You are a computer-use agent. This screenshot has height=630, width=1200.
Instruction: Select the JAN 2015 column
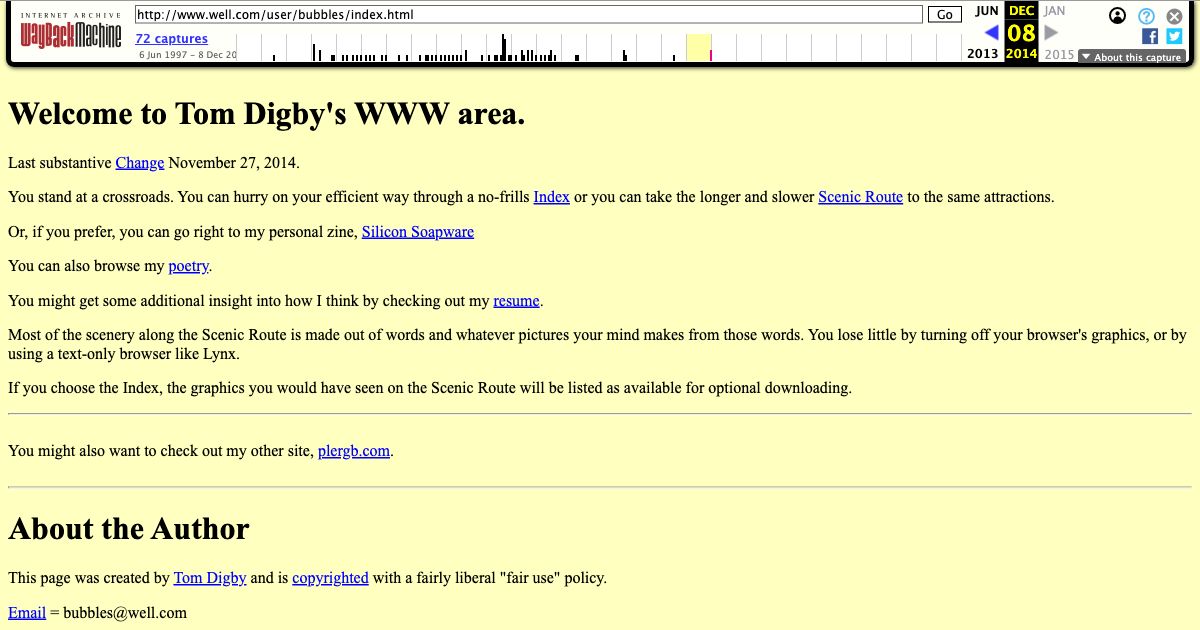[1057, 11]
